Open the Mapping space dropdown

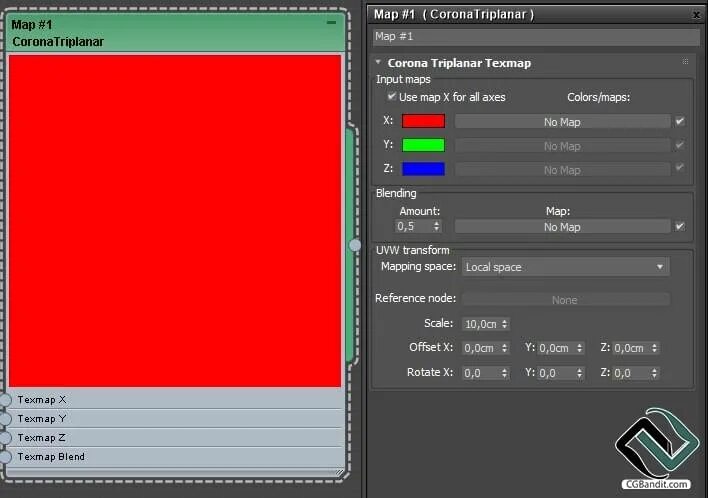tap(565, 267)
